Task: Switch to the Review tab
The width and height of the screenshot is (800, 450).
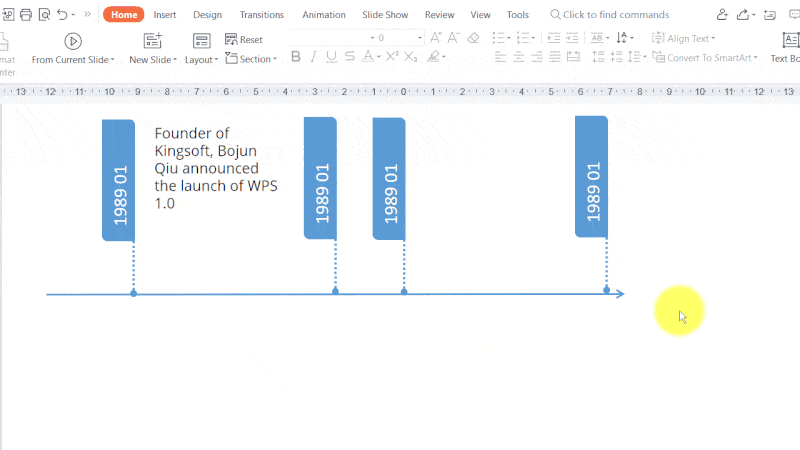Action: click(439, 15)
